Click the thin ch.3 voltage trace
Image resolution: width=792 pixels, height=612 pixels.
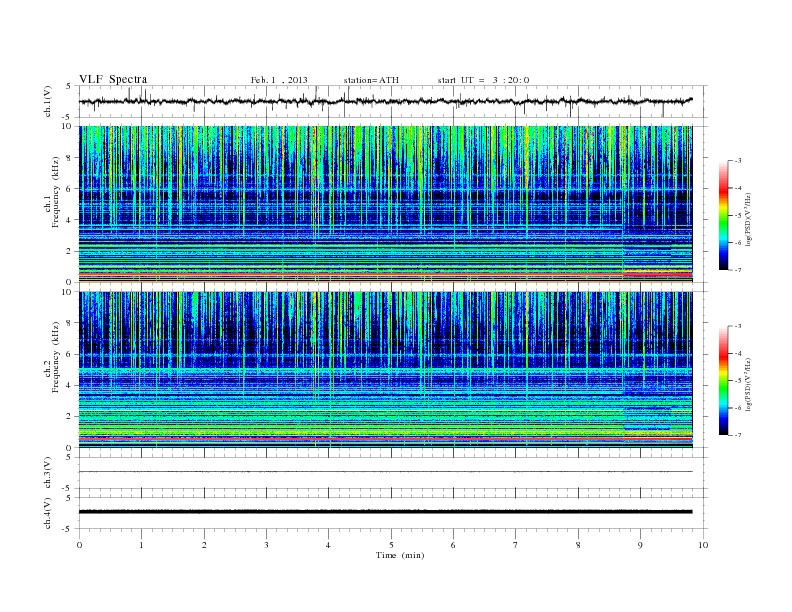(385, 472)
